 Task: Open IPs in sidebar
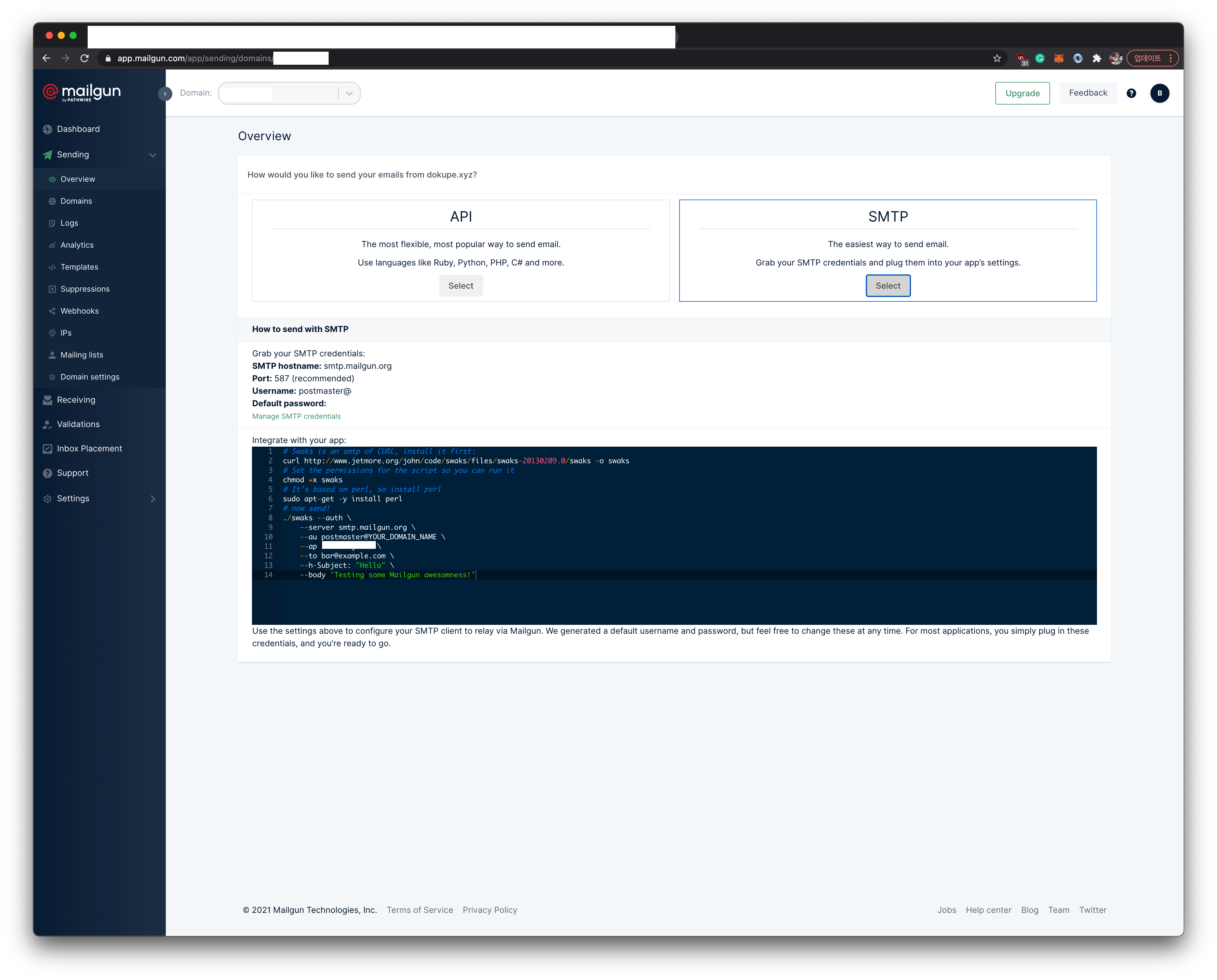coord(66,333)
